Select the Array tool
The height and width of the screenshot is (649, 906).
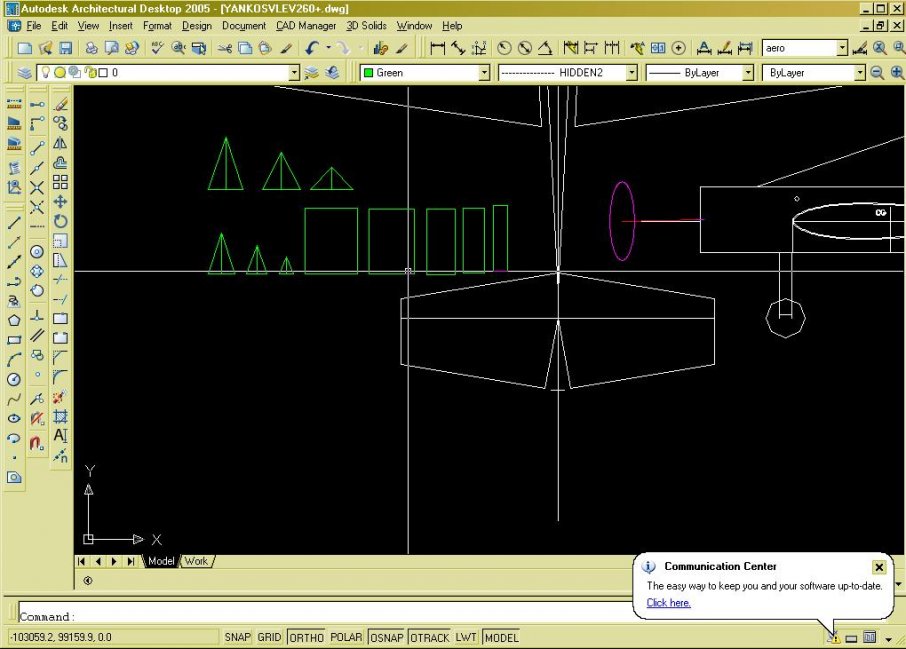point(60,182)
